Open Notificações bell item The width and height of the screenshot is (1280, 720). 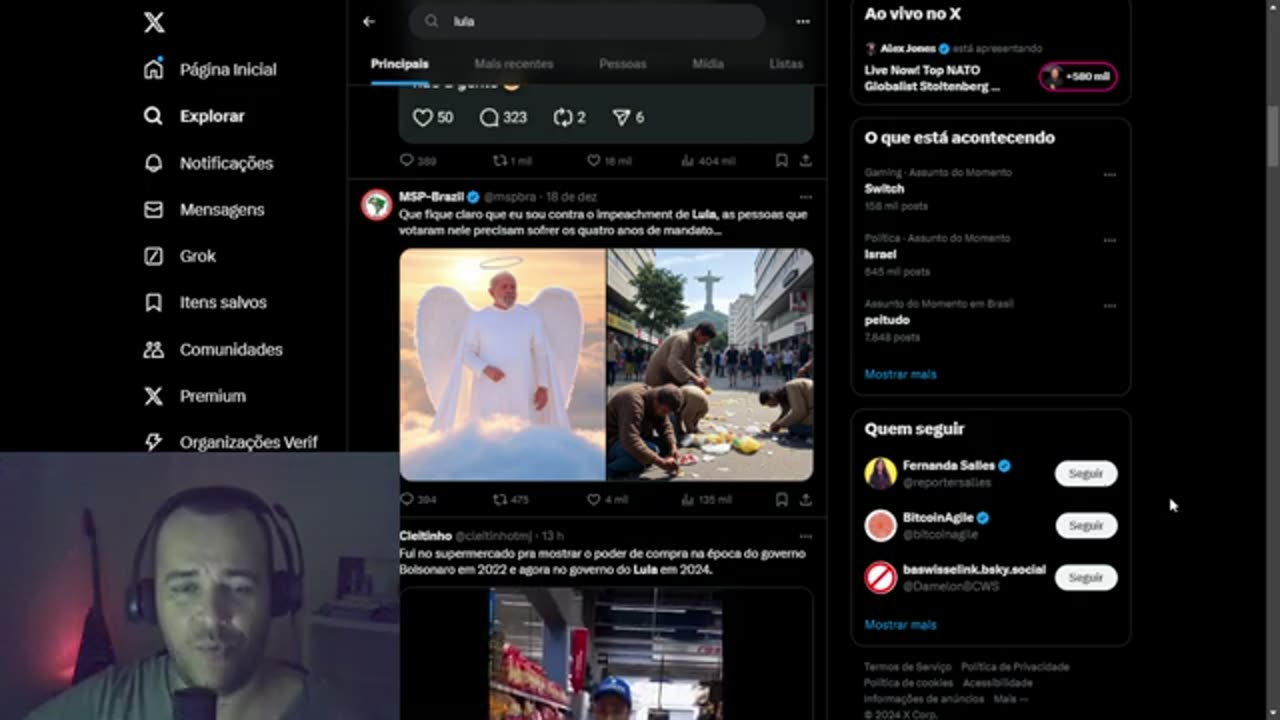click(208, 163)
